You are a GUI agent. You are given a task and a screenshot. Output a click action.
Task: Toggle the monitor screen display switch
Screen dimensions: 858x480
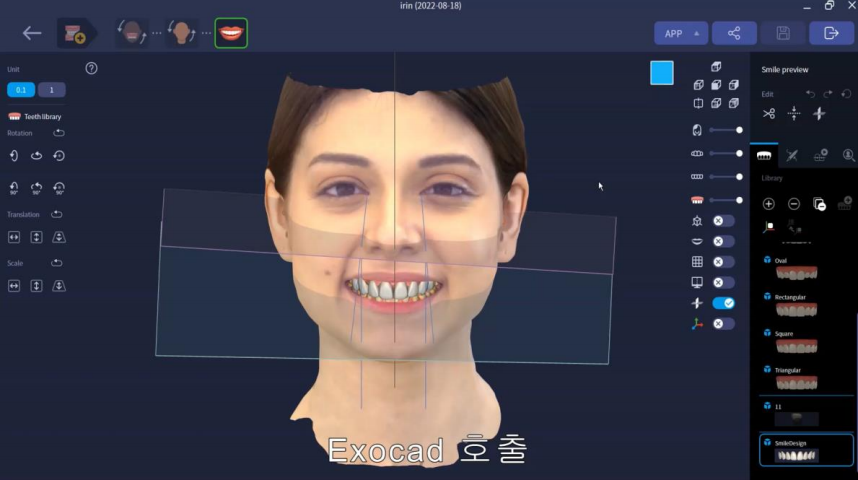[723, 282]
